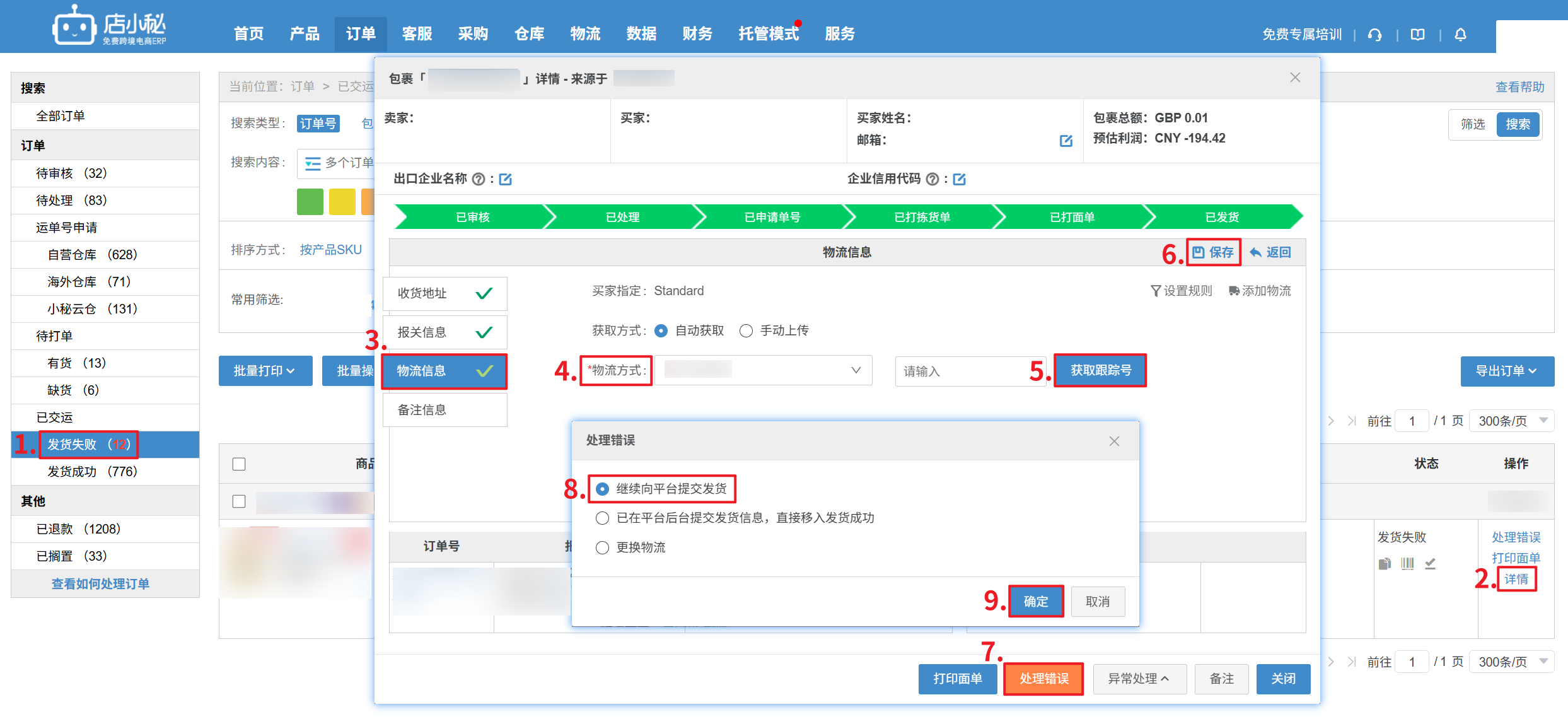The height and width of the screenshot is (724, 1568).
Task: Click the 获取跟踪号 button
Action: click(x=1100, y=370)
